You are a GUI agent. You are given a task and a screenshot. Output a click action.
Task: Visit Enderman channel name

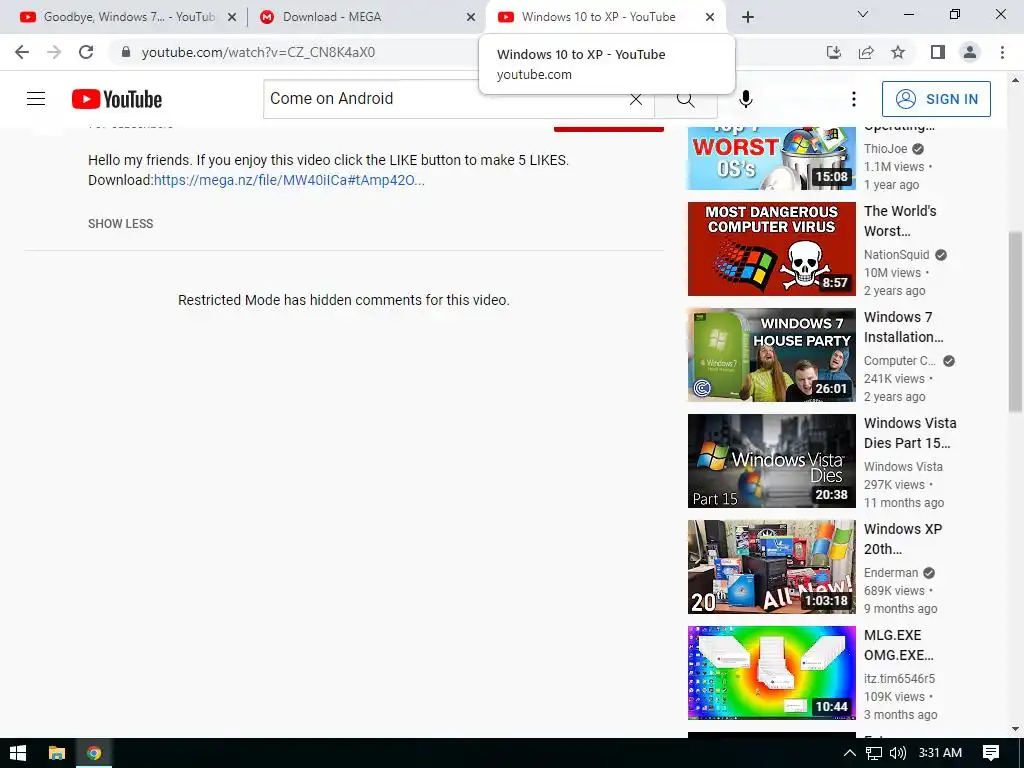coord(891,573)
